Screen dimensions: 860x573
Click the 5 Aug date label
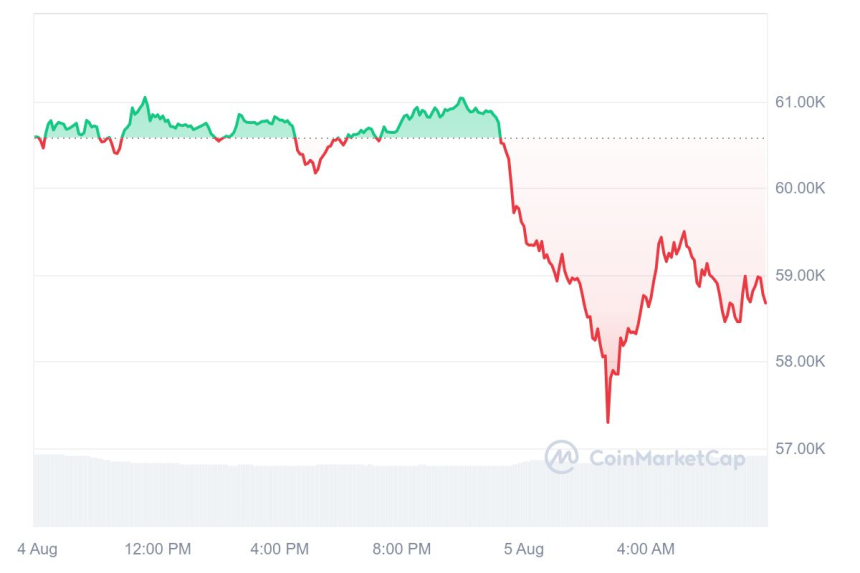(x=523, y=548)
